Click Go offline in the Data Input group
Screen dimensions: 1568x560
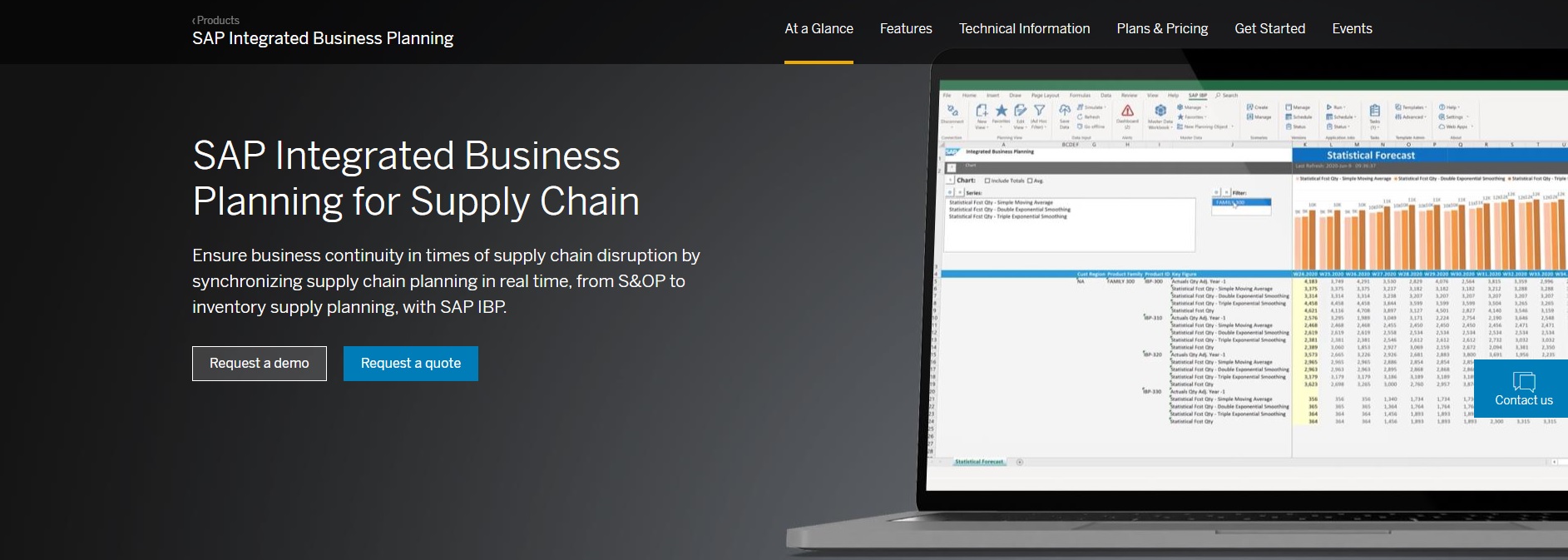click(x=1091, y=126)
